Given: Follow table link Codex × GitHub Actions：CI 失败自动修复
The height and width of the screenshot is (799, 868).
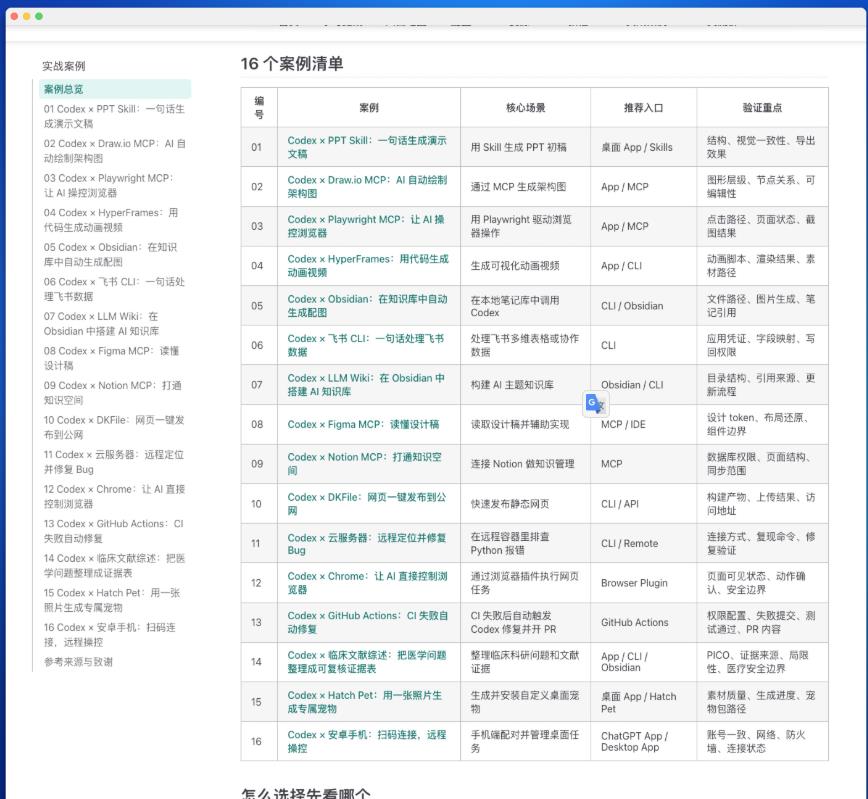Looking at the screenshot, I should point(368,622).
